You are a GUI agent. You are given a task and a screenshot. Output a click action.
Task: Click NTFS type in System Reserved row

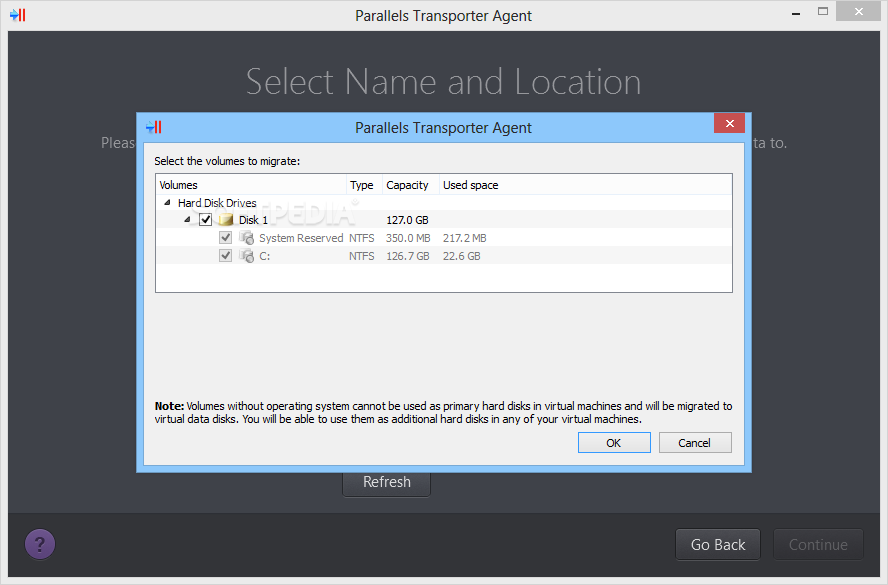(x=361, y=238)
